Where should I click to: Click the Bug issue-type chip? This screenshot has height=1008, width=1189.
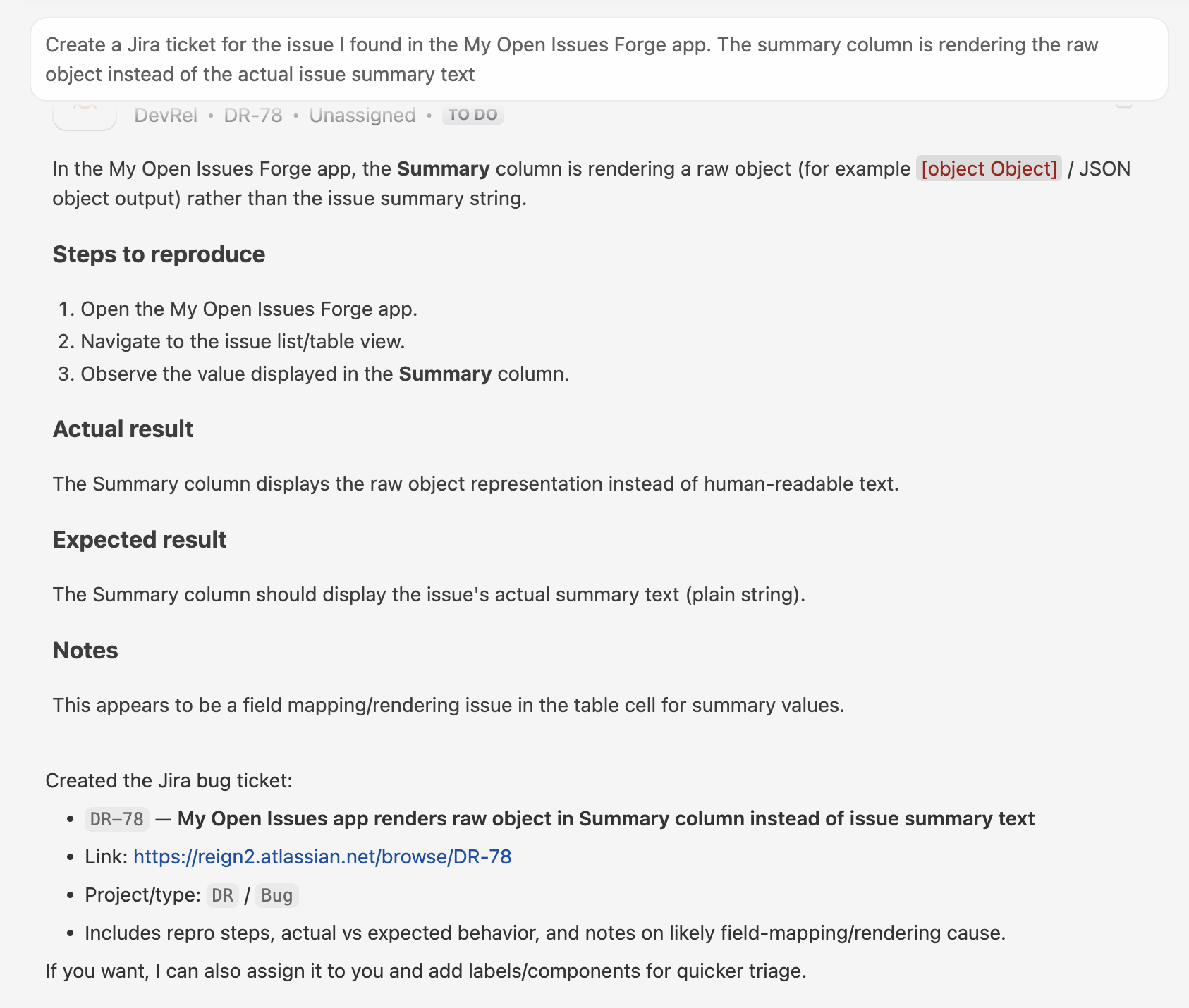[277, 895]
